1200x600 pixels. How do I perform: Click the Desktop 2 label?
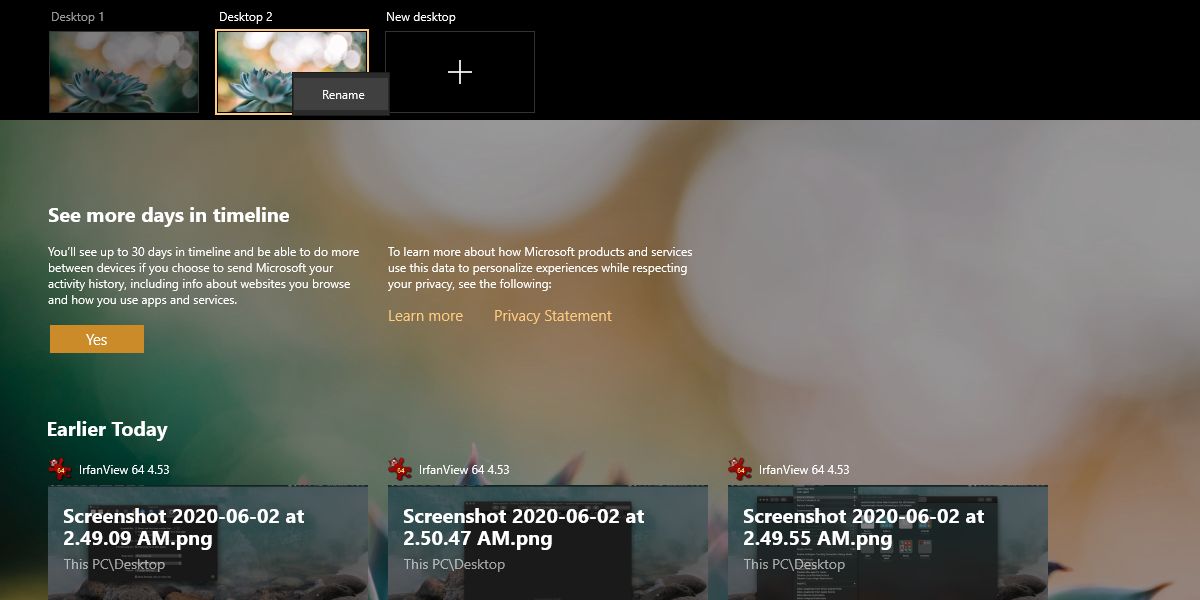[x=246, y=17]
